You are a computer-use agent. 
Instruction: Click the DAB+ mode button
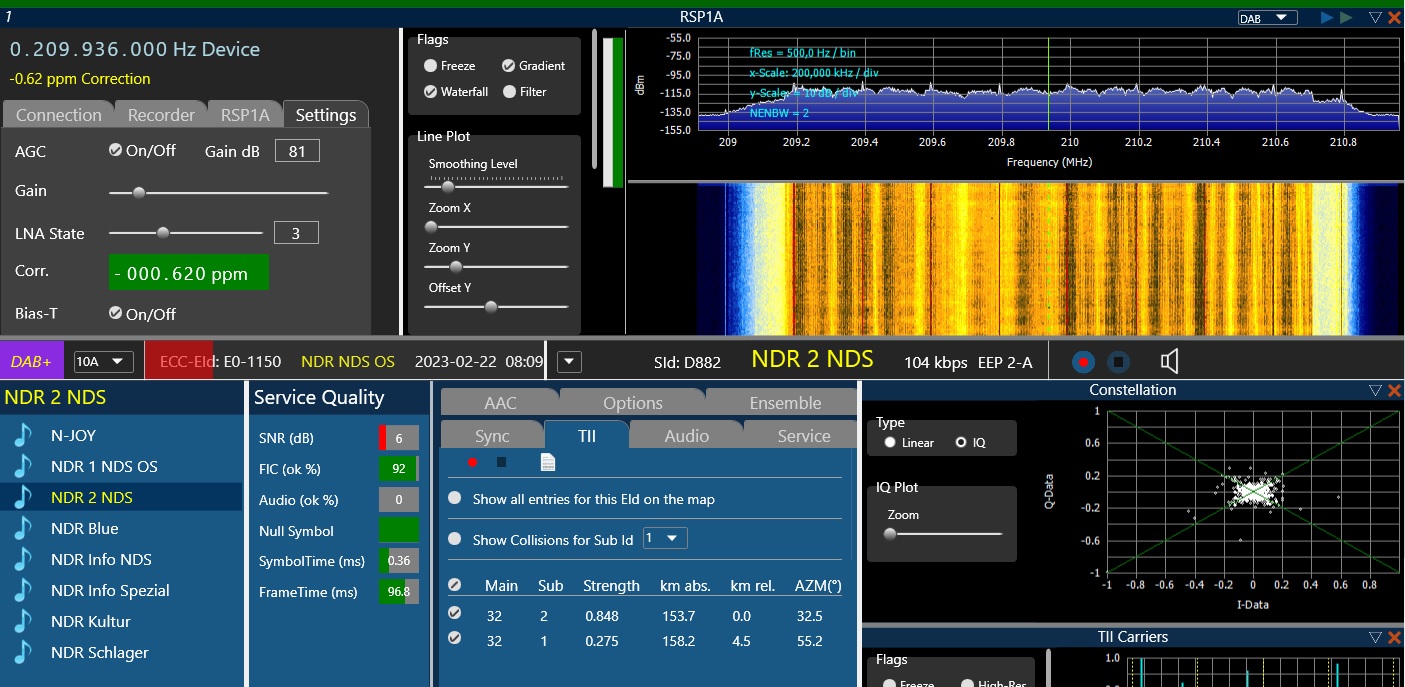point(33,361)
